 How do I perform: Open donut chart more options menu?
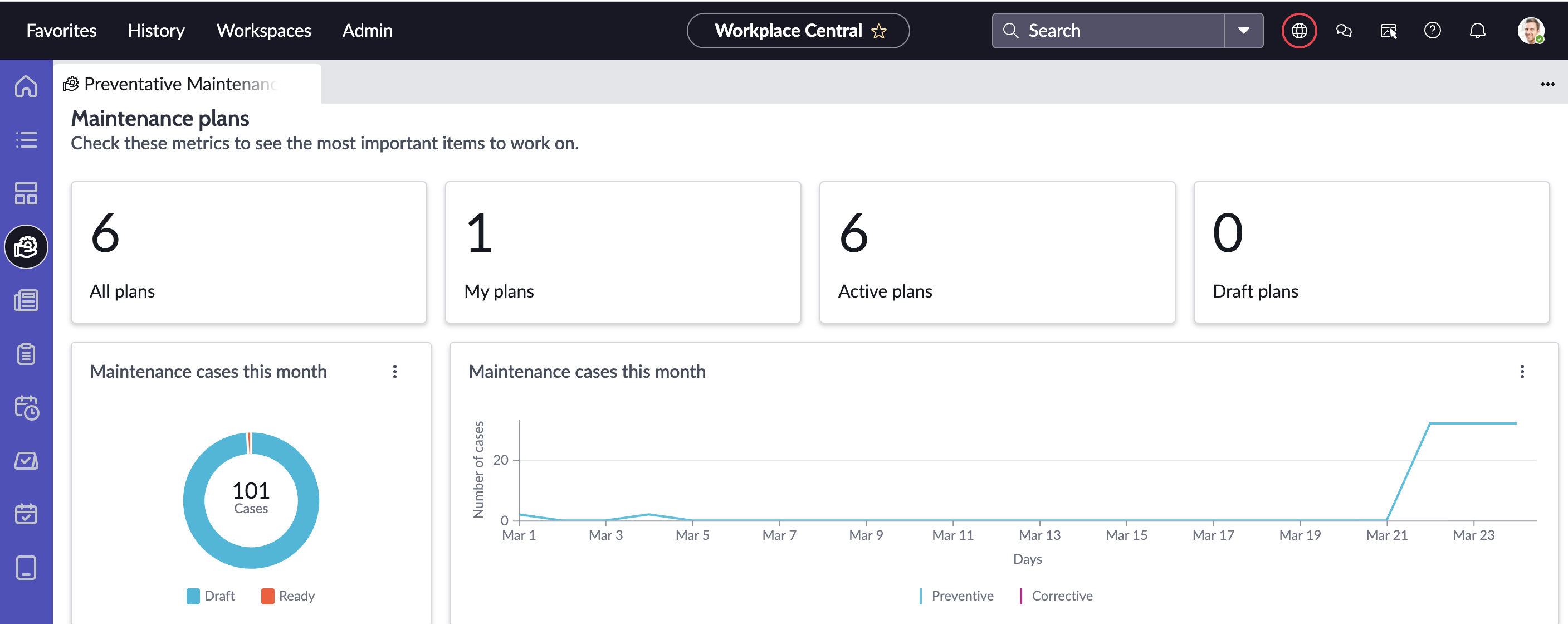(395, 372)
